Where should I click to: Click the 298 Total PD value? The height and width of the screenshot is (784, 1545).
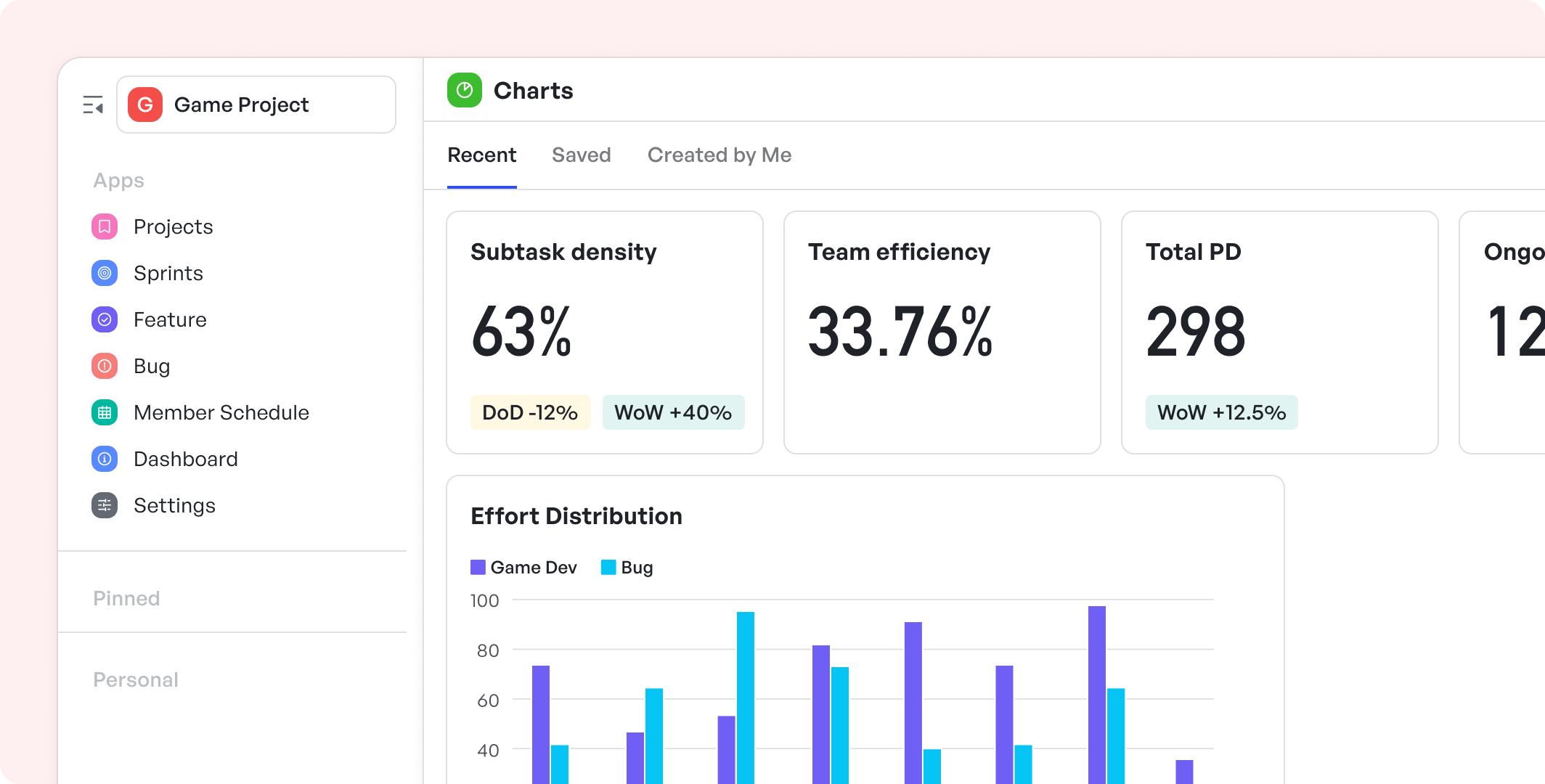tap(1196, 332)
